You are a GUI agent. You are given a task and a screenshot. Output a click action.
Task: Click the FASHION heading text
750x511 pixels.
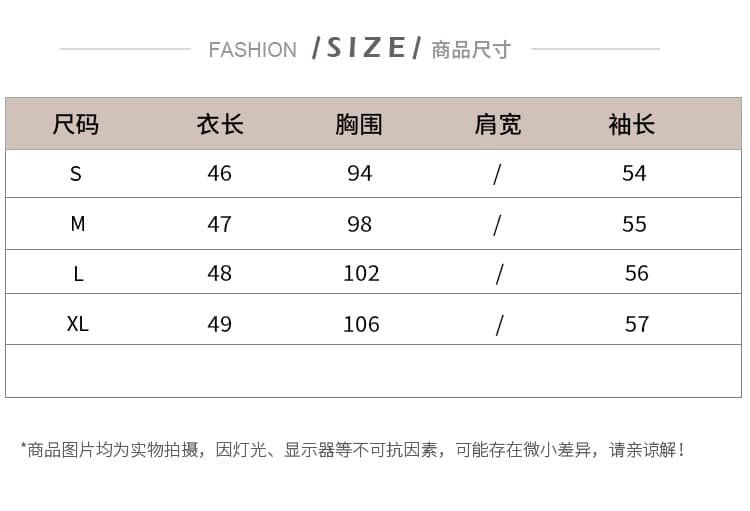[x=253, y=50]
